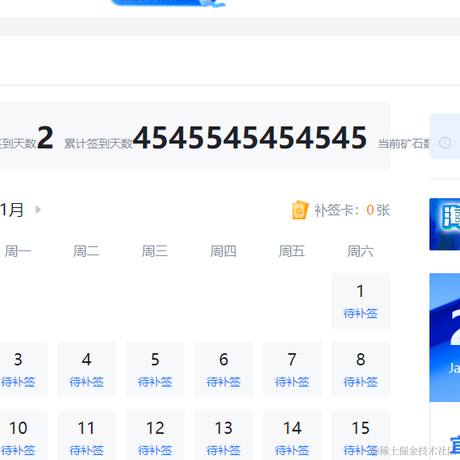Go to next month arrow
460x460 pixels.
pyautogui.click(x=38, y=210)
